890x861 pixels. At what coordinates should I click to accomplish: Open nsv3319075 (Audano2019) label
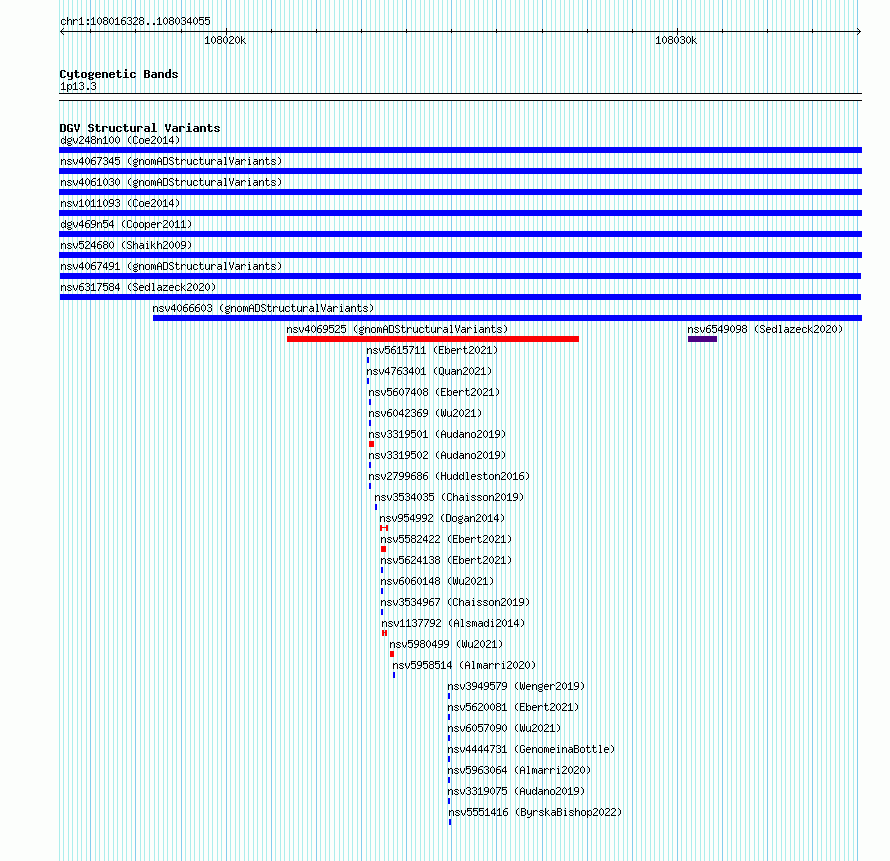pos(516,791)
